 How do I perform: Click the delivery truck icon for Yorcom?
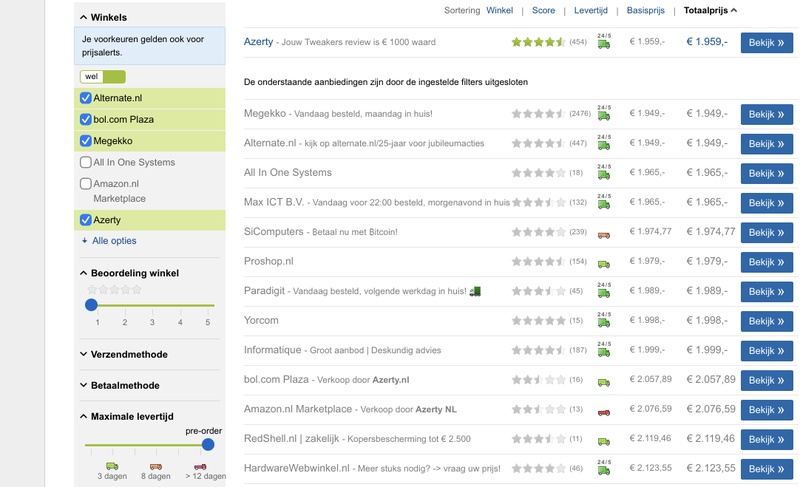coord(604,320)
